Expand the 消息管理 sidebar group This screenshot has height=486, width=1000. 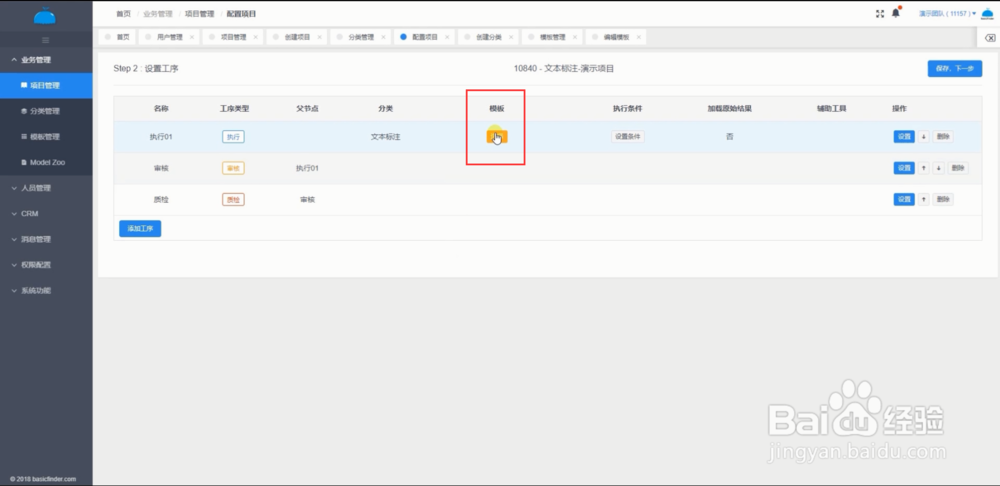46,239
